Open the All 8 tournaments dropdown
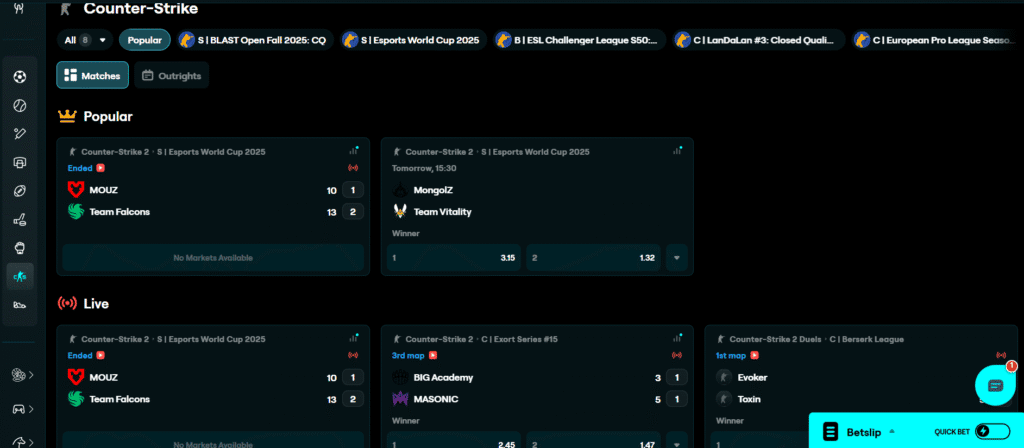 [x=85, y=40]
